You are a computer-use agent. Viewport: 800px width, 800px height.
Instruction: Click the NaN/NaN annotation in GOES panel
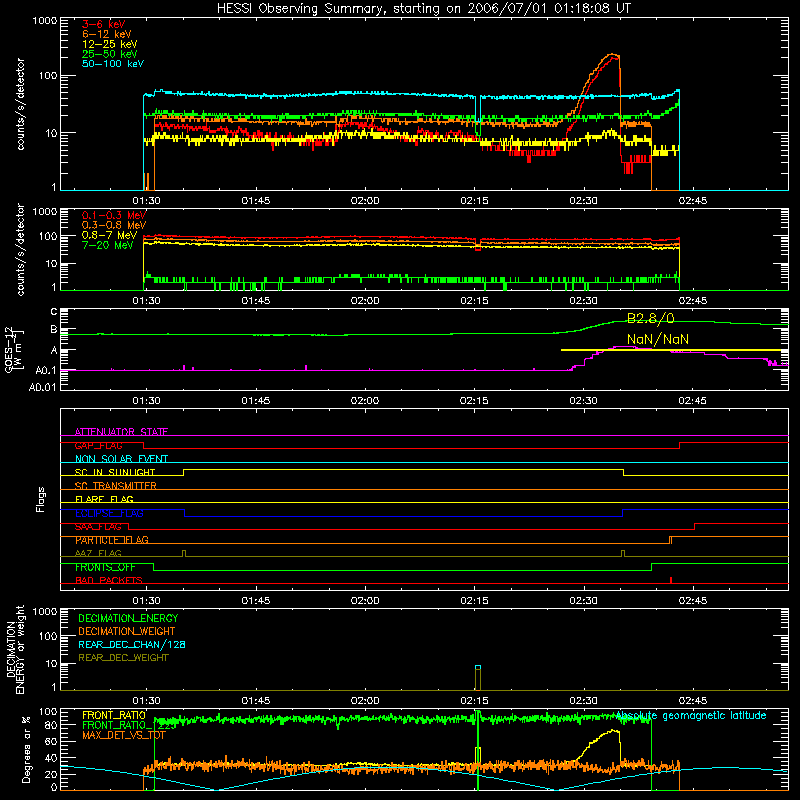[658, 339]
